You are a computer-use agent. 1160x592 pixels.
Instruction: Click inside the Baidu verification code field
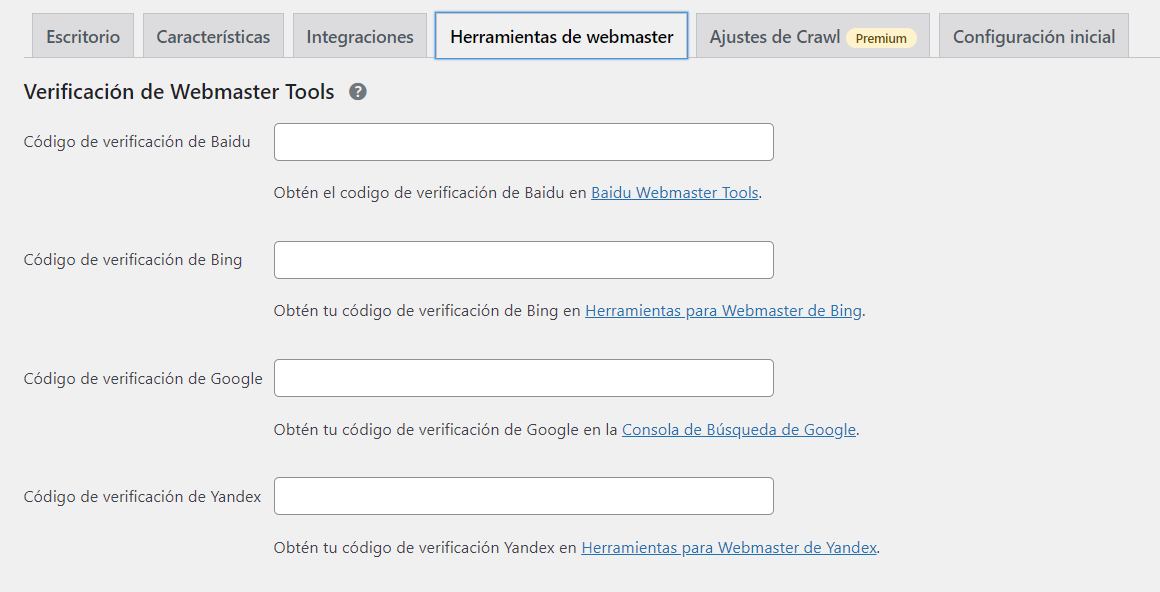pos(523,141)
